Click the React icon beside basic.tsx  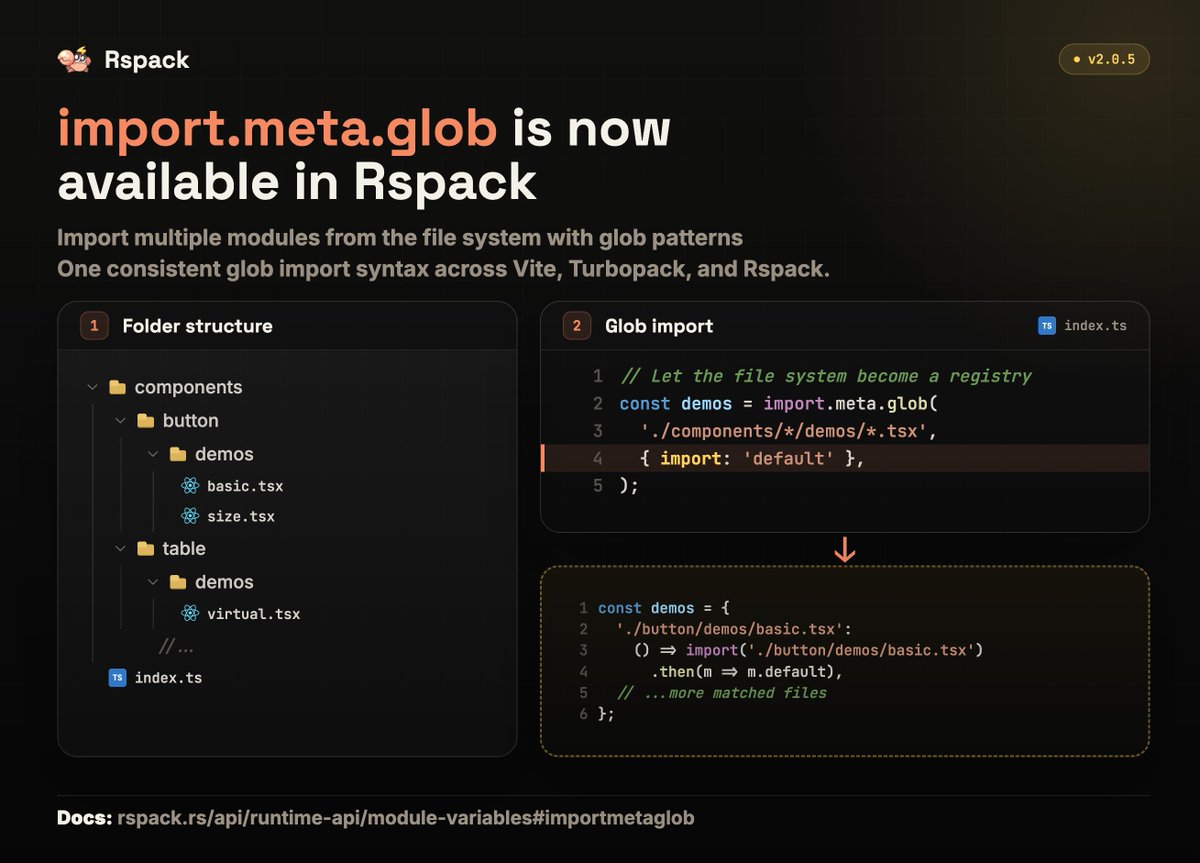(190, 486)
